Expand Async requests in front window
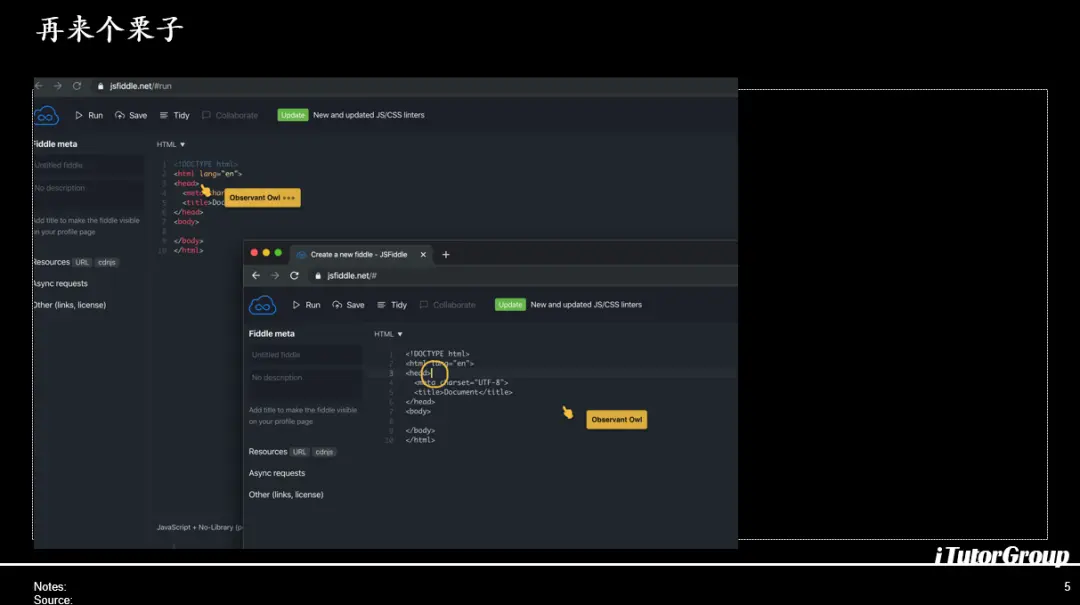 (277, 473)
